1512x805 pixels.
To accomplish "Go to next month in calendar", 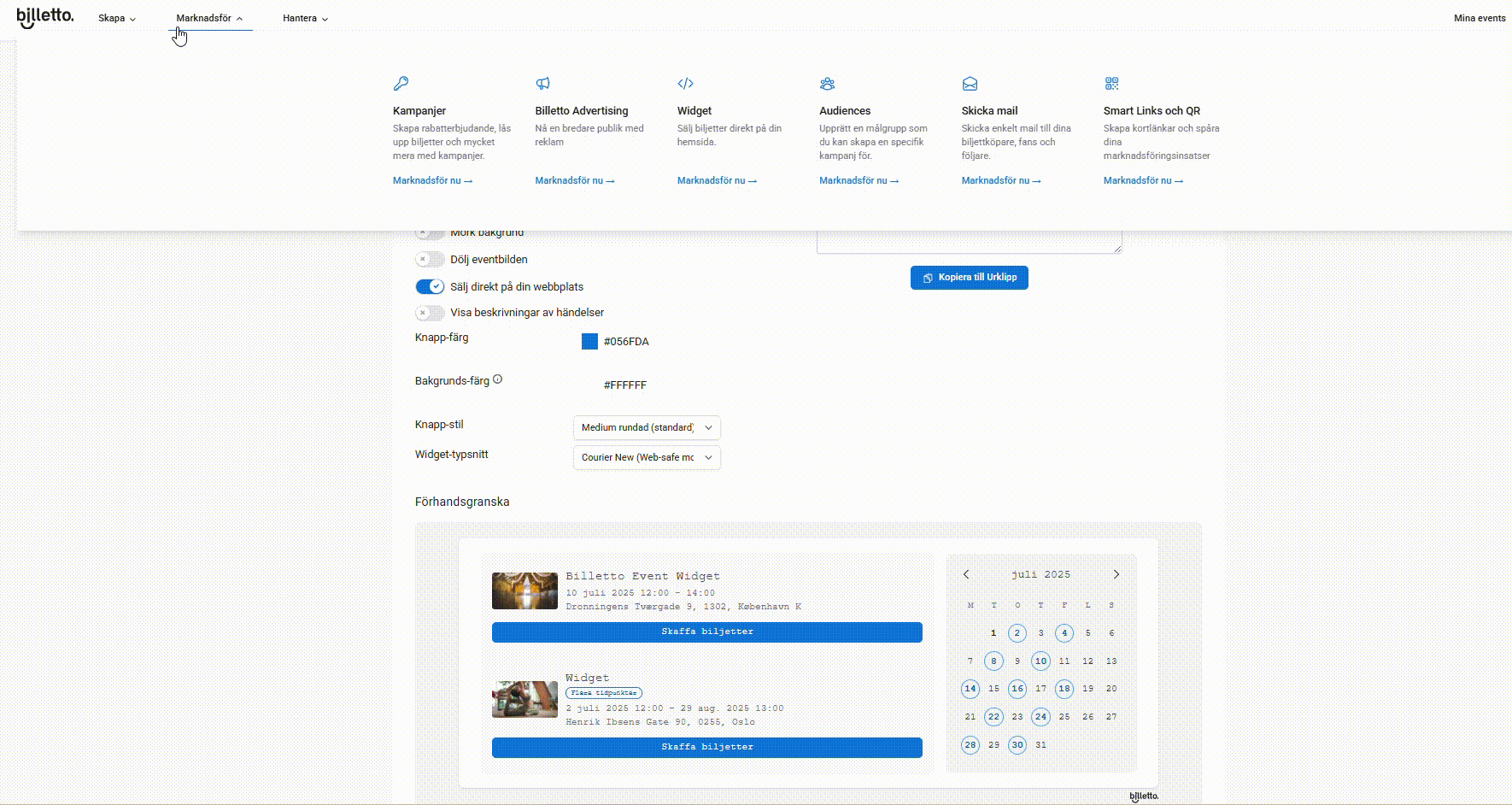I will point(1116,574).
